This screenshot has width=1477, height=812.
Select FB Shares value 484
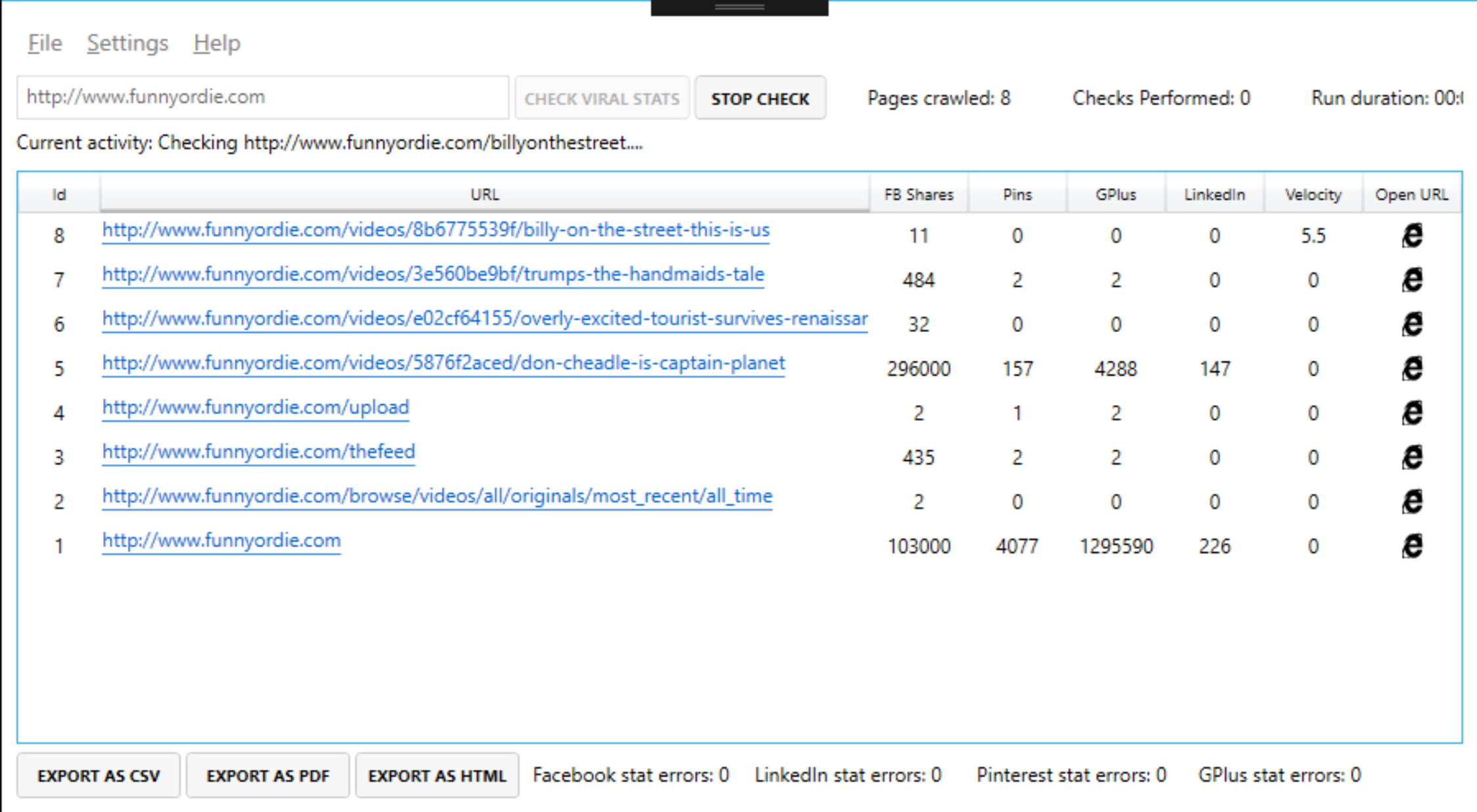tap(919, 280)
